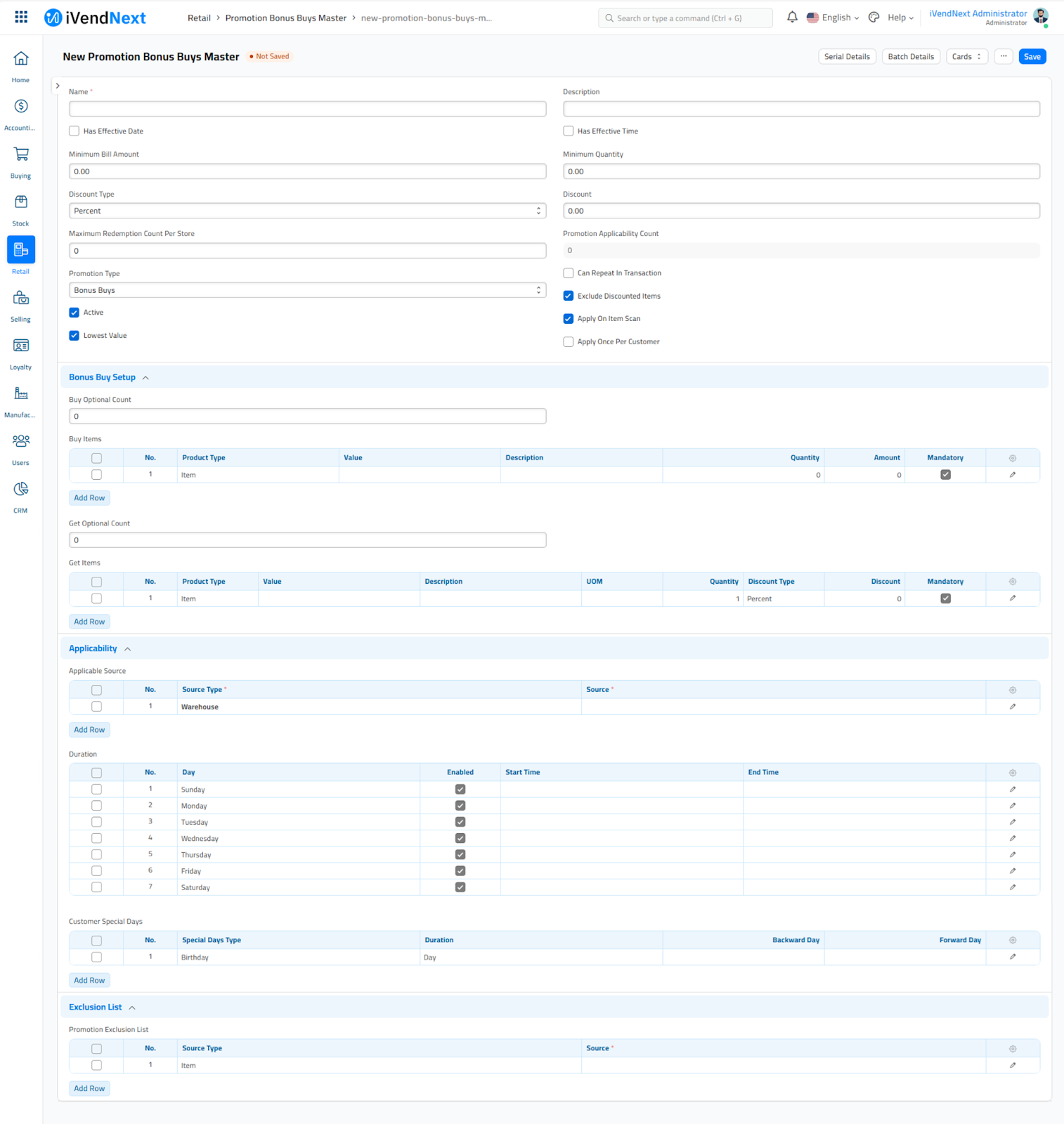The width and height of the screenshot is (1064, 1124).
Task: Click the Serial Details button
Action: (x=846, y=57)
